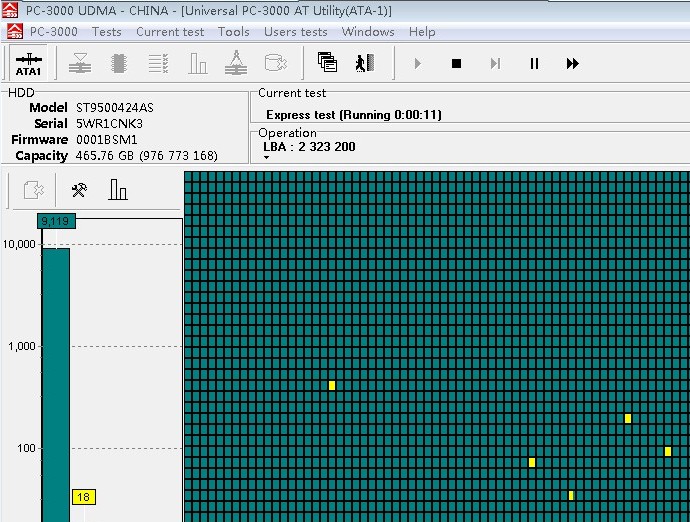Click the exit running-man icon in toolbar
The height and width of the screenshot is (522, 690).
coord(363,63)
